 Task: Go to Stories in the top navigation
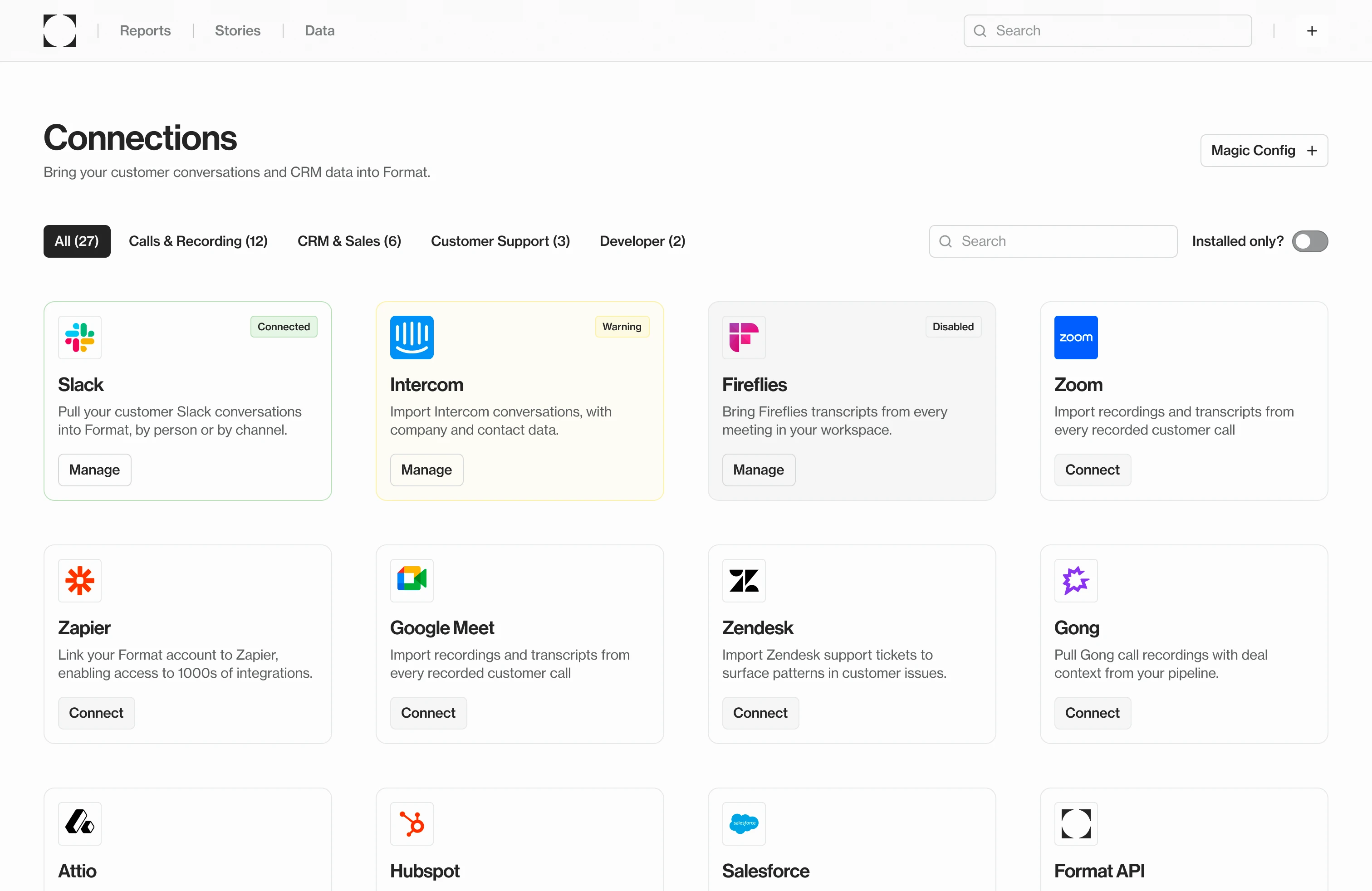click(237, 30)
